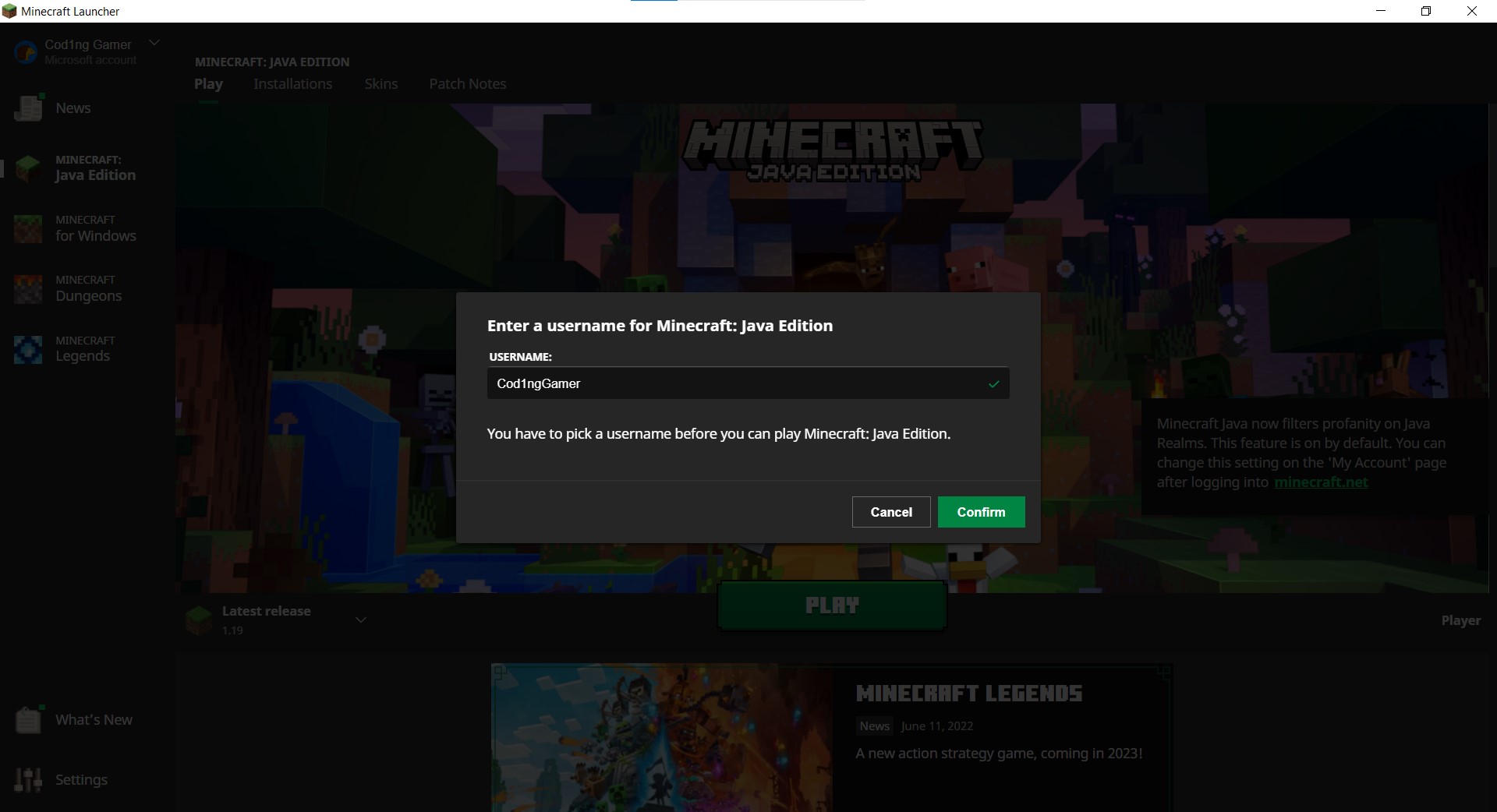The width and height of the screenshot is (1497, 812).
Task: Click the Microsoft account label
Action: [x=90, y=60]
